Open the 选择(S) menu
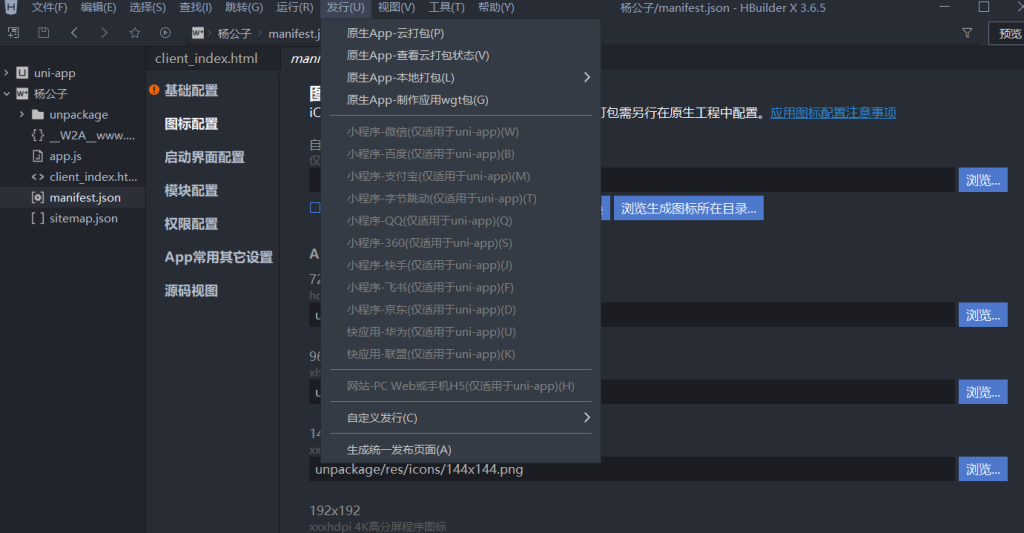This screenshot has height=533, width=1024. (147, 8)
